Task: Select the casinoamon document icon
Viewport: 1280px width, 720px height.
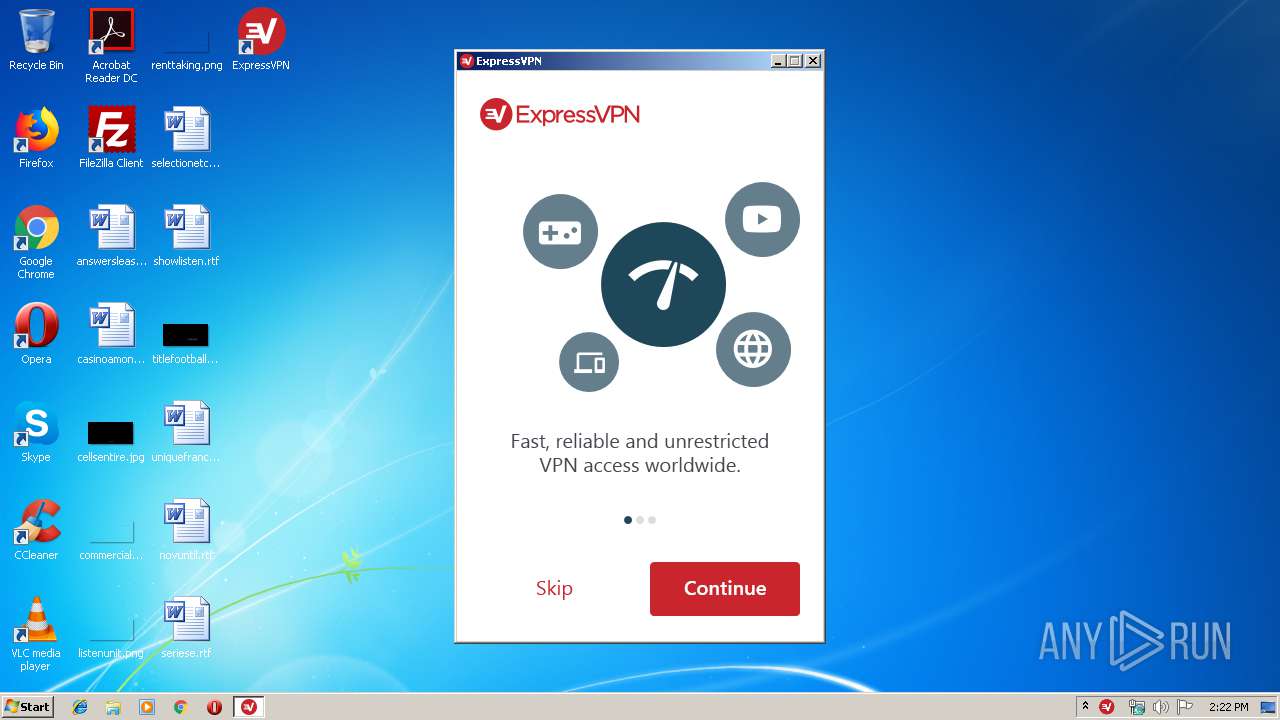Action: (111, 334)
